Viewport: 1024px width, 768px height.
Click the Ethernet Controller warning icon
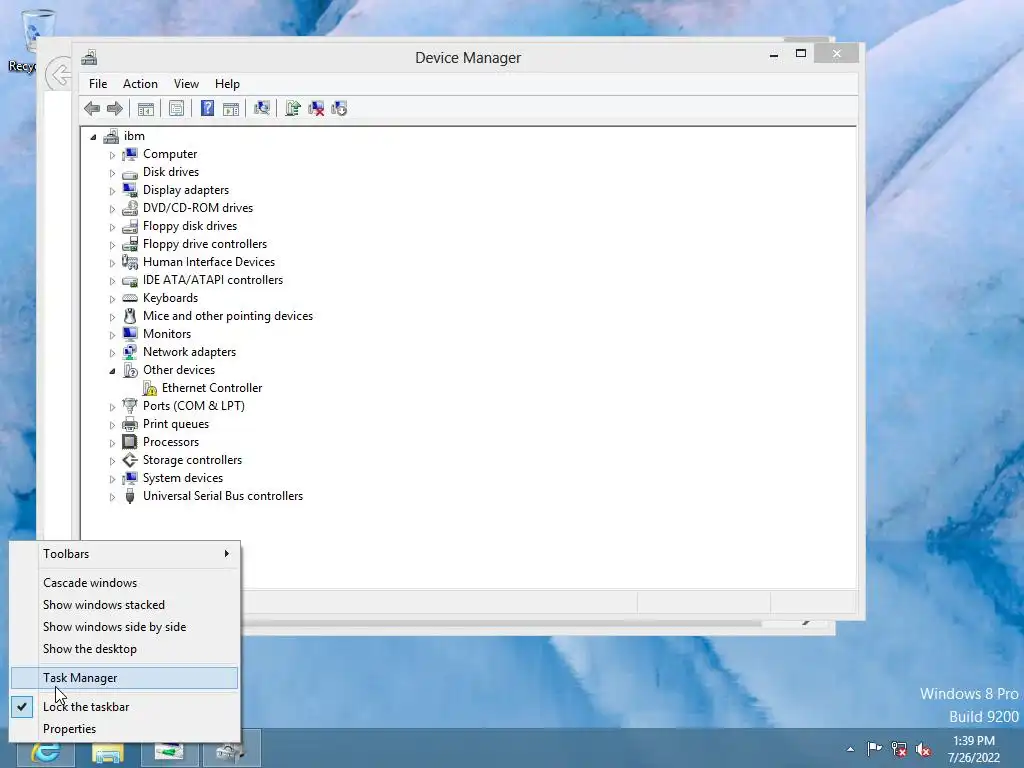point(150,389)
